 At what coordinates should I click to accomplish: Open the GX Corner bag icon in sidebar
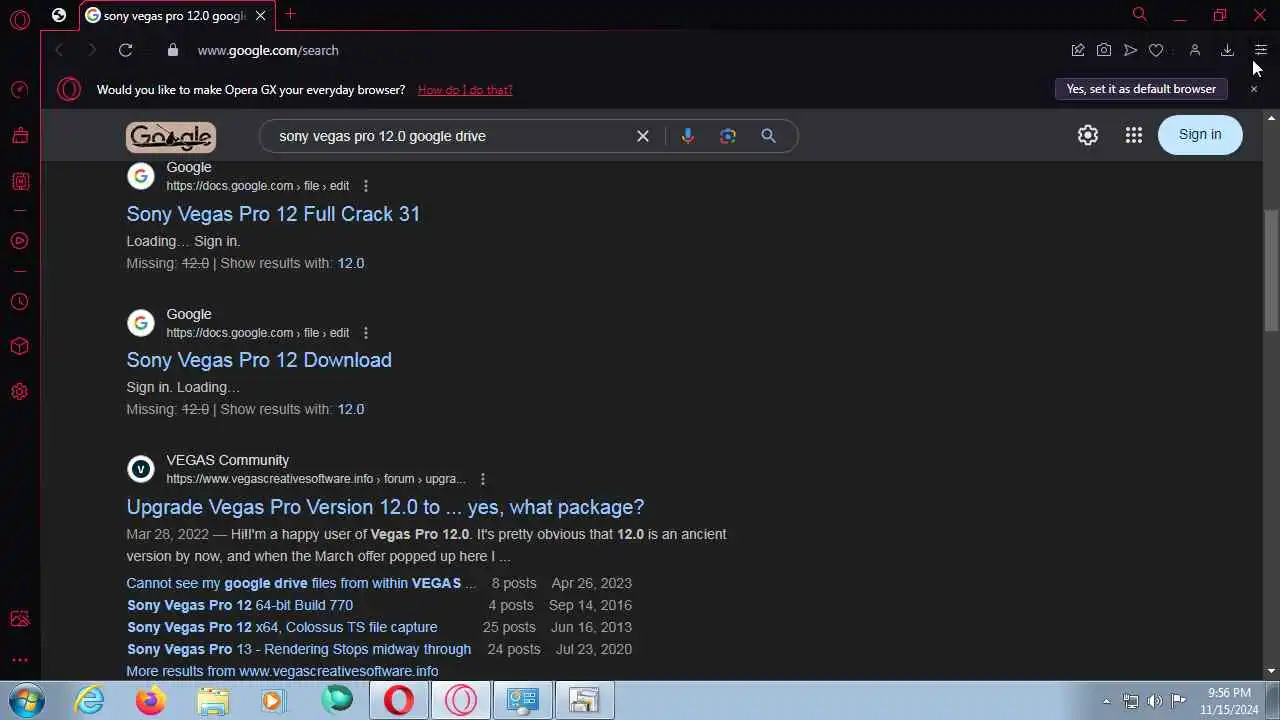coord(19,136)
